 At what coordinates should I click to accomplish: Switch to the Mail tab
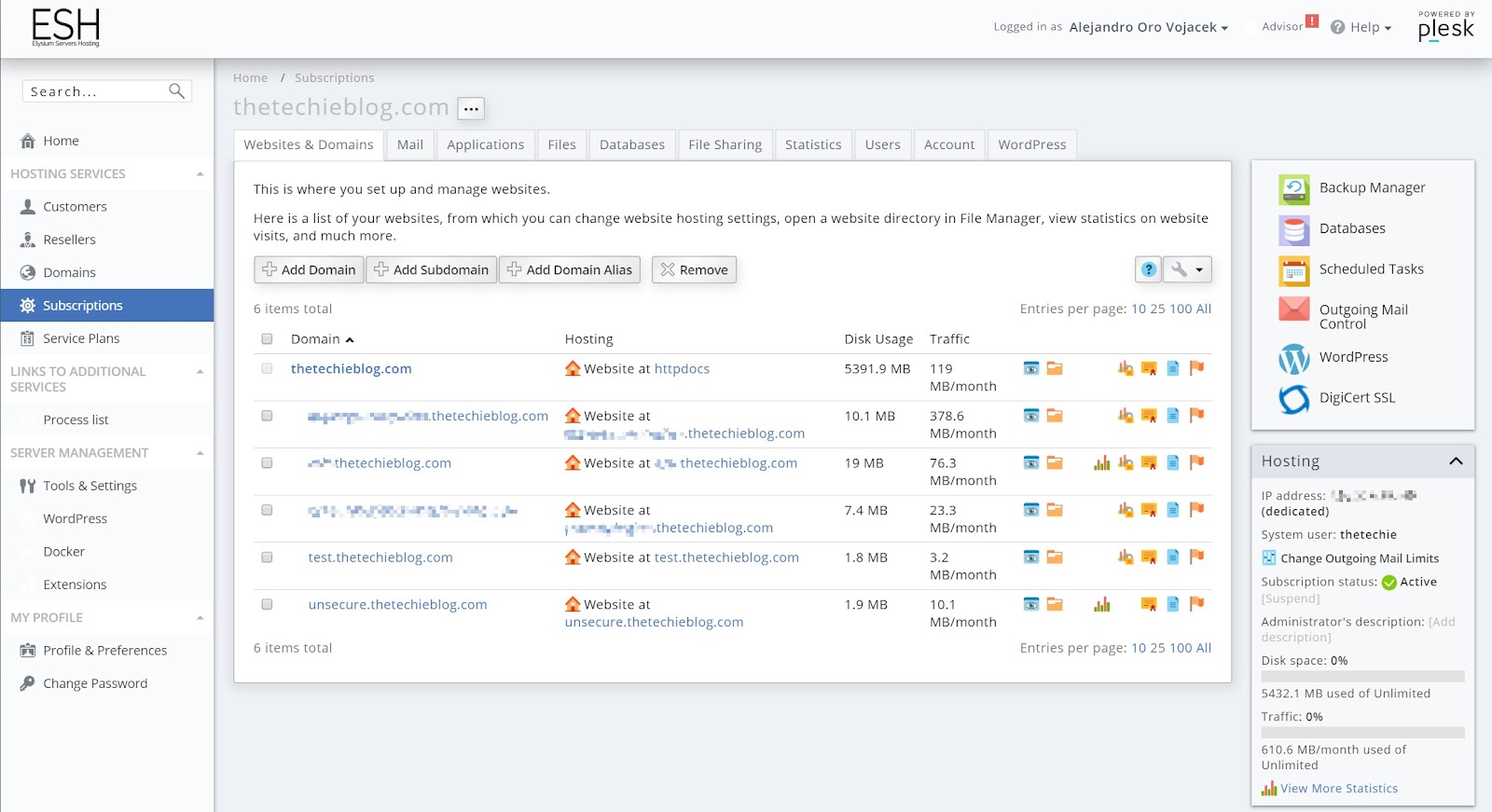pos(410,145)
